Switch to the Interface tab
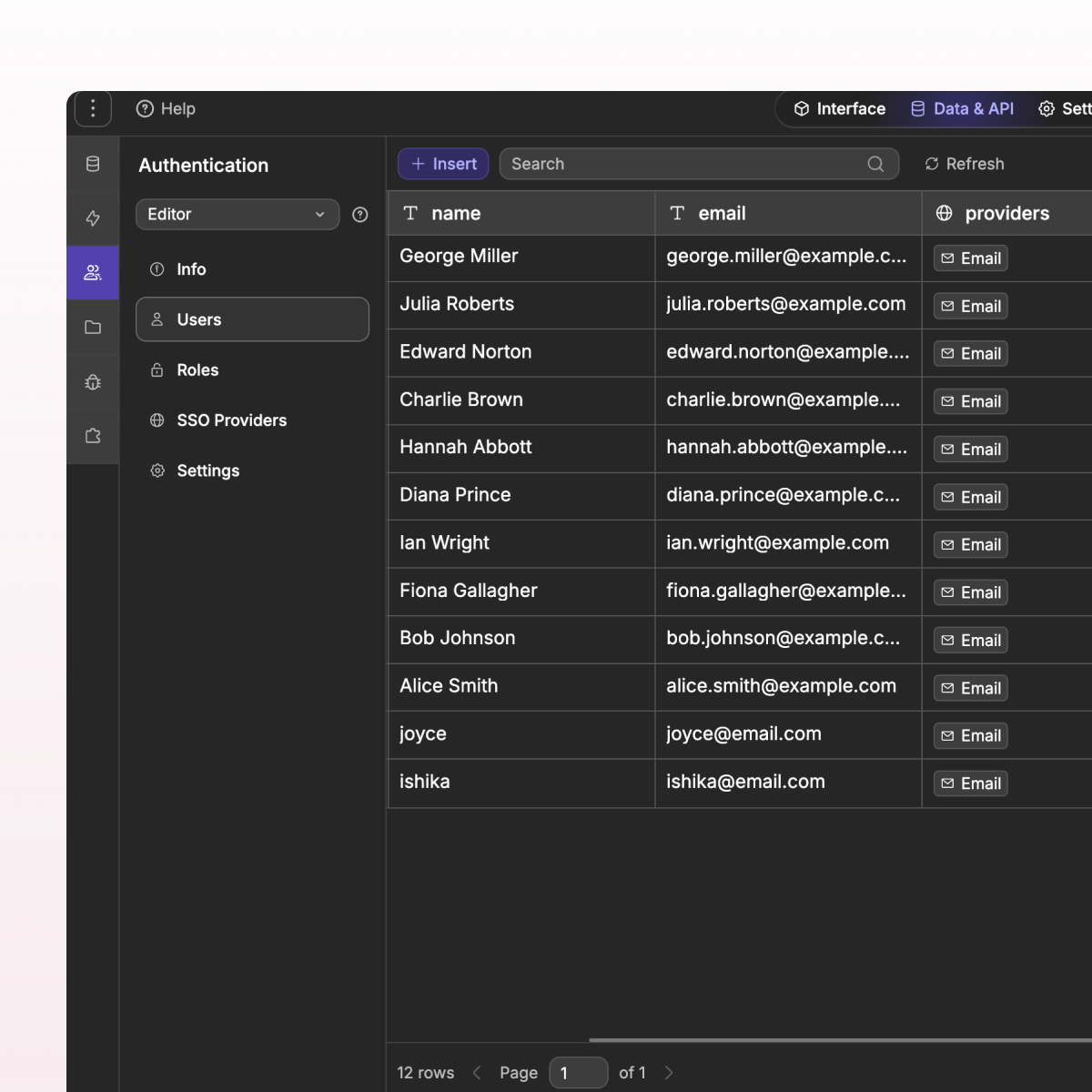 click(x=841, y=108)
